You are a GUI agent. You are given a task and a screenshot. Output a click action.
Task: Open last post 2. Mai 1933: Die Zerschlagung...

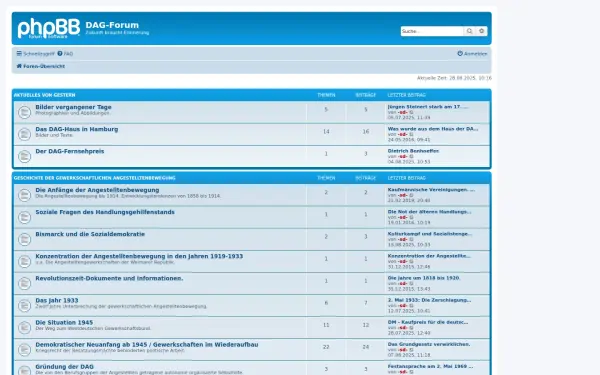pos(429,300)
